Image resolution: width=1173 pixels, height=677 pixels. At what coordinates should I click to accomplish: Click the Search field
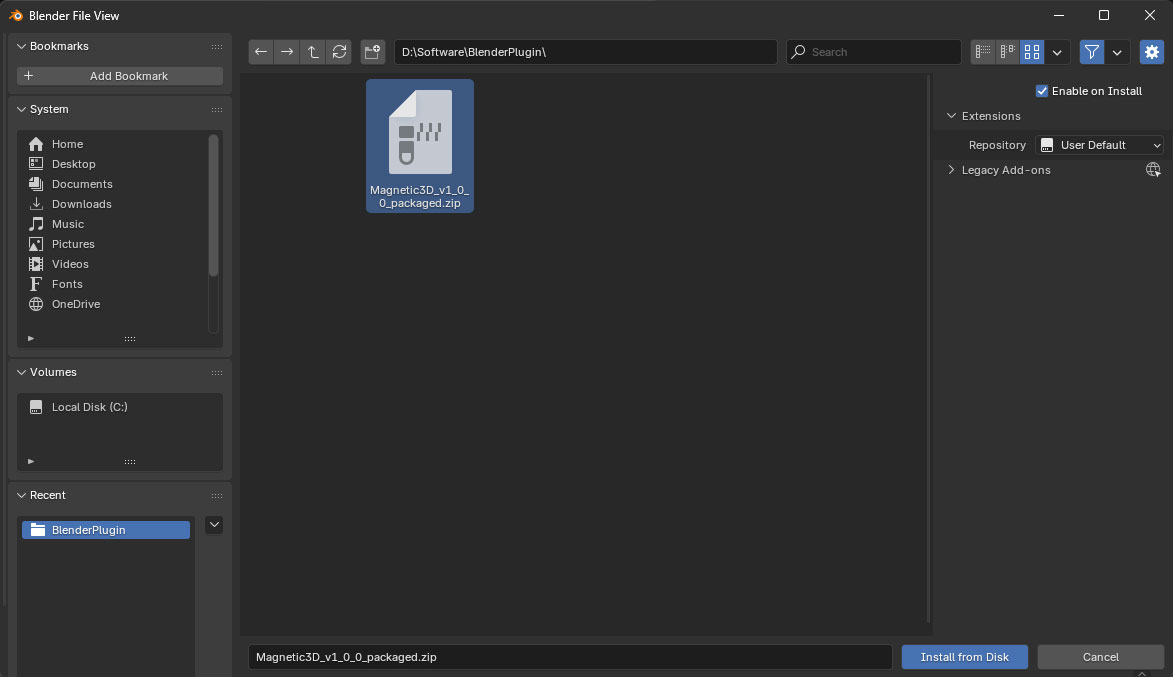(873, 52)
